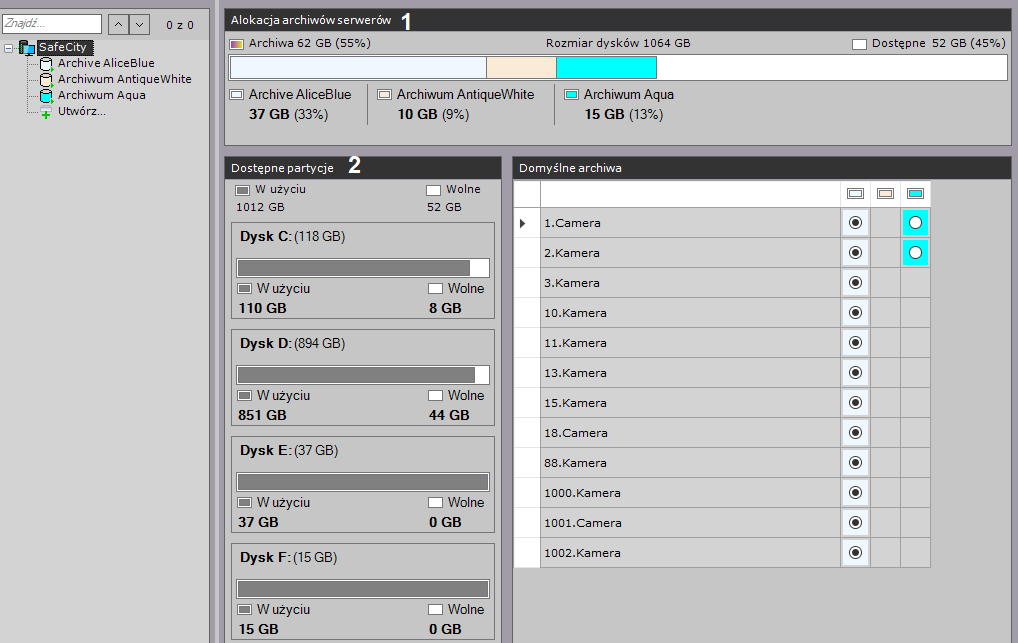Viewport: 1018px width, 643px height.
Task: Click the Archiwum AntiqueWhite cylinder icon
Action: point(46,80)
